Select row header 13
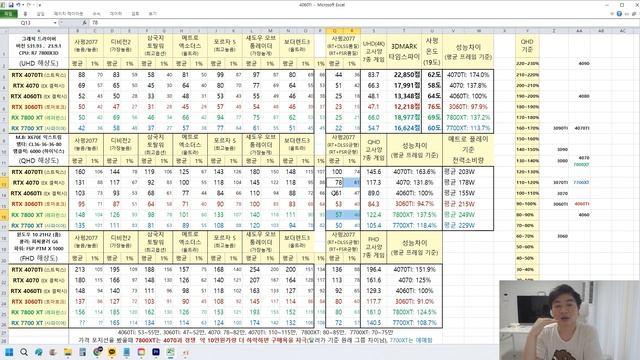640x360 pixels. point(4,183)
